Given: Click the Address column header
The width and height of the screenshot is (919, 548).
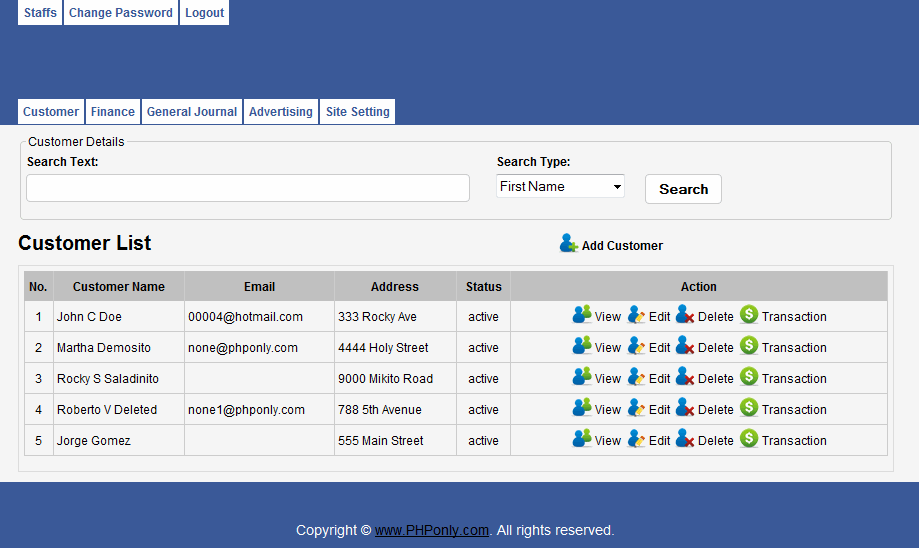Looking at the screenshot, I should click(395, 287).
